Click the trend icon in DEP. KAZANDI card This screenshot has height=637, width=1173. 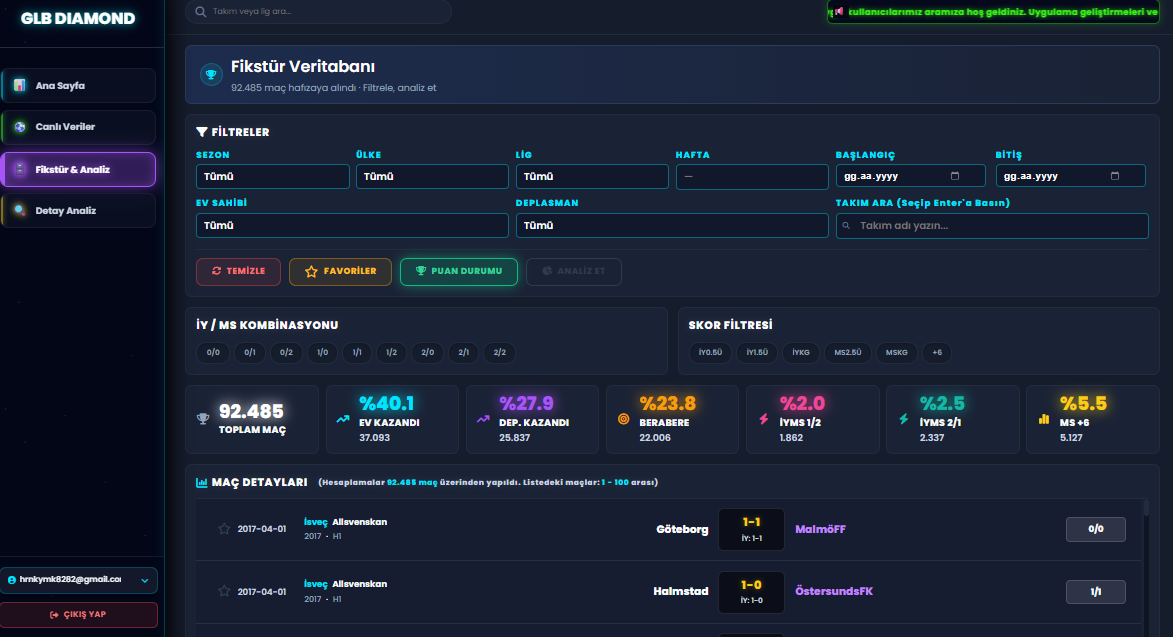coord(483,419)
